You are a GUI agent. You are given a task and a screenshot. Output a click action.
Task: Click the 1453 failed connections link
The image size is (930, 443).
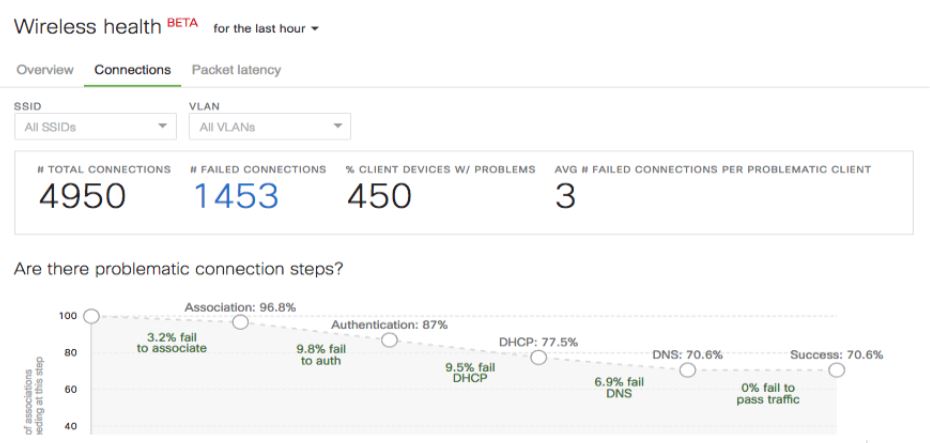point(236,197)
